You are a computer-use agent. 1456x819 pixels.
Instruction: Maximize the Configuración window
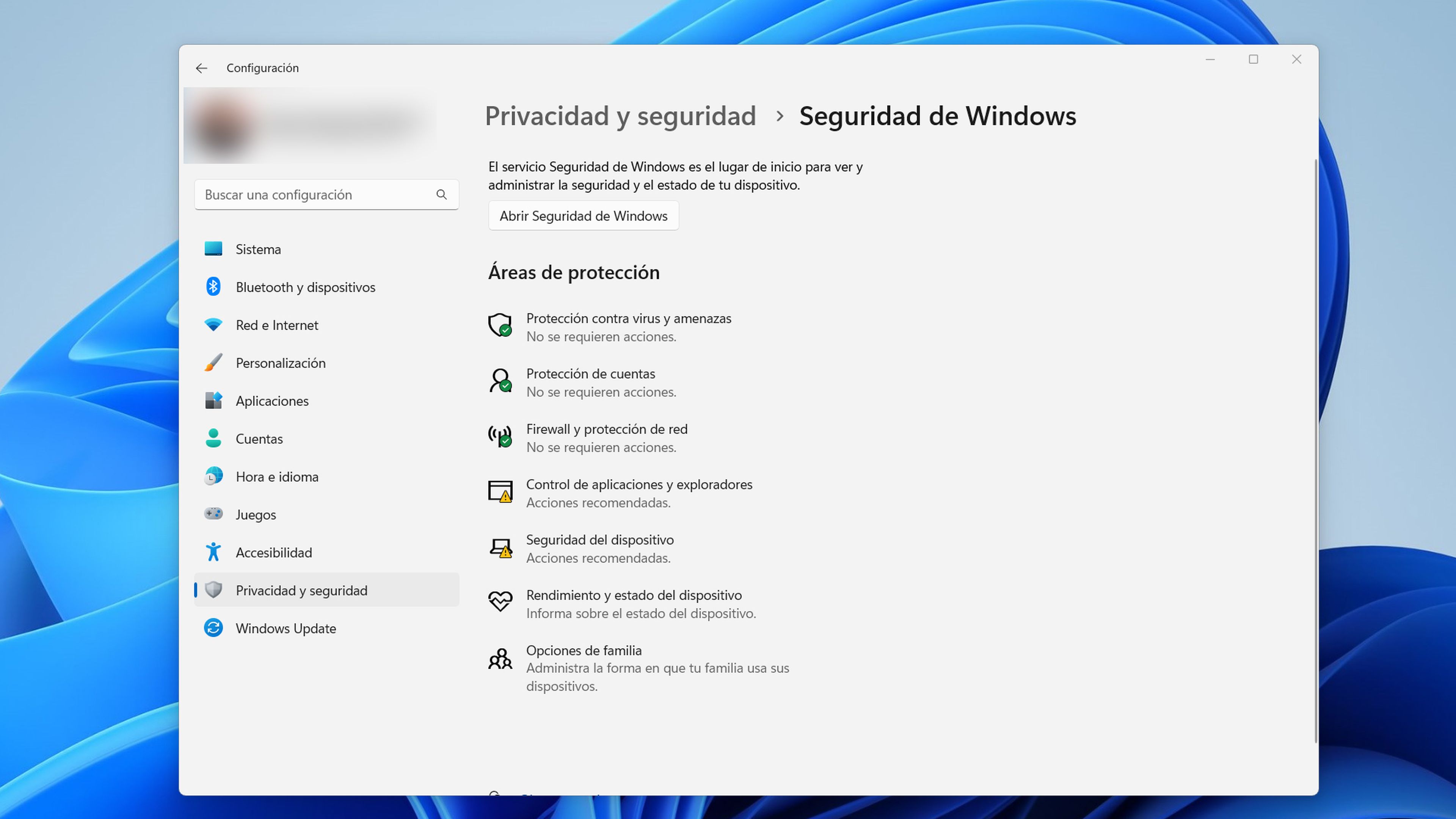[1253, 60]
